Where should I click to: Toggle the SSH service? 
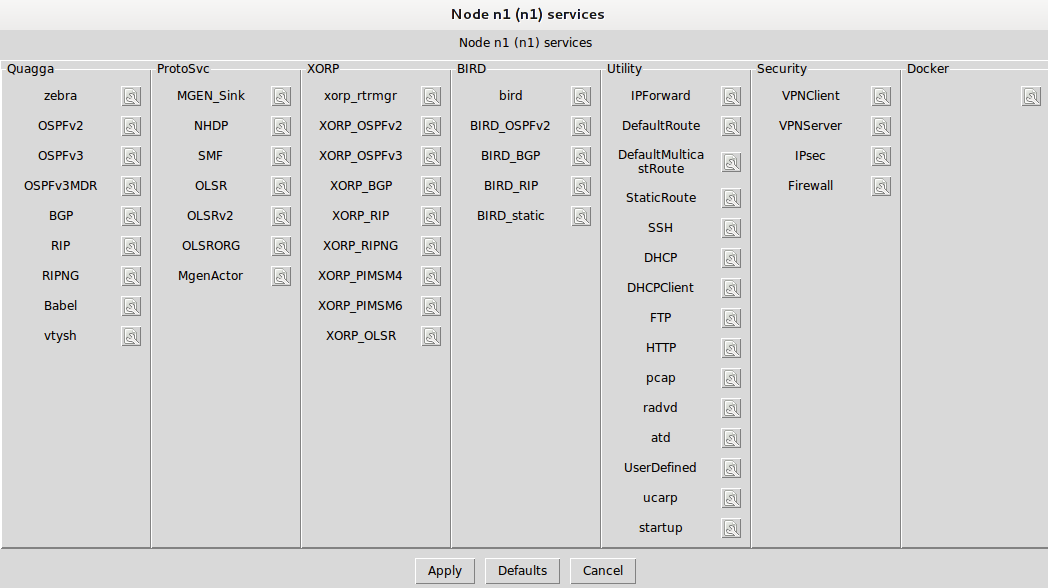click(660, 228)
